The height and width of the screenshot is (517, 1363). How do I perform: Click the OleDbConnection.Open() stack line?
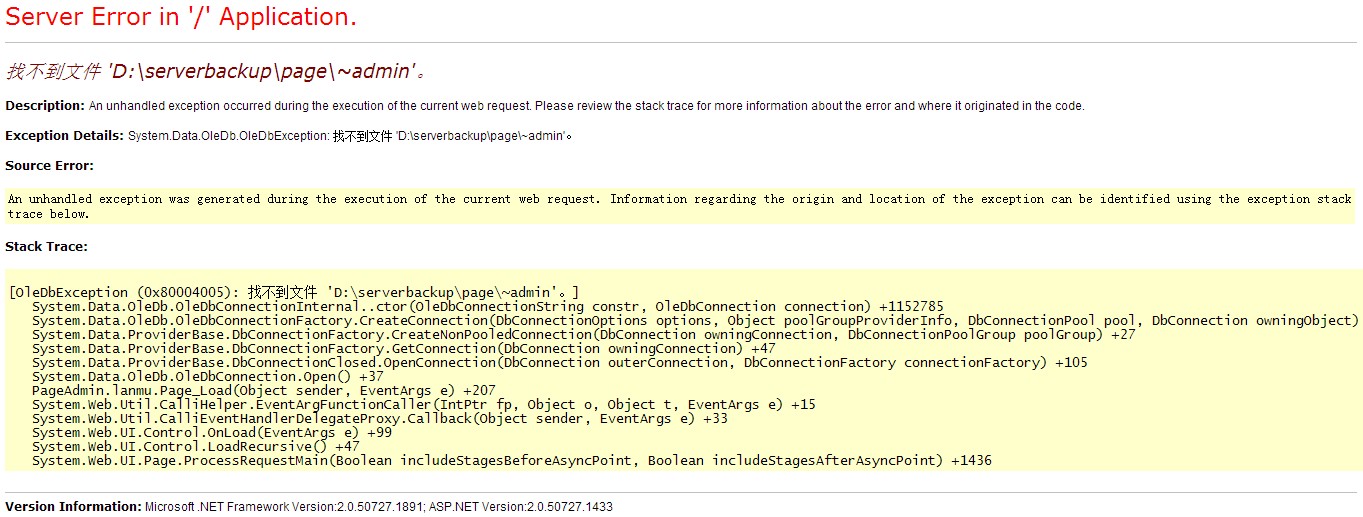[x=203, y=376]
